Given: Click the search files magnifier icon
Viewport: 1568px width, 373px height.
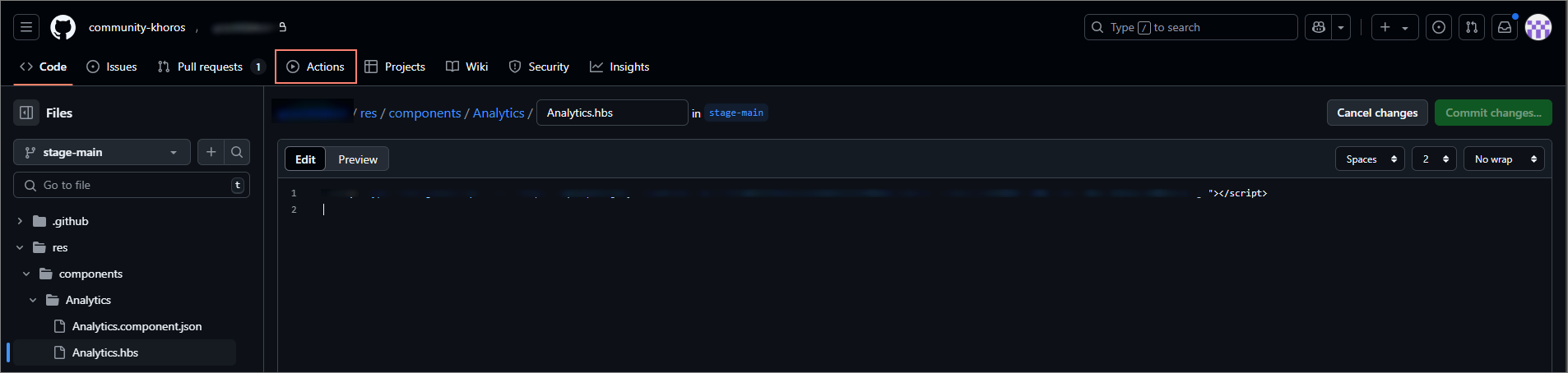Looking at the screenshot, I should pos(237,152).
